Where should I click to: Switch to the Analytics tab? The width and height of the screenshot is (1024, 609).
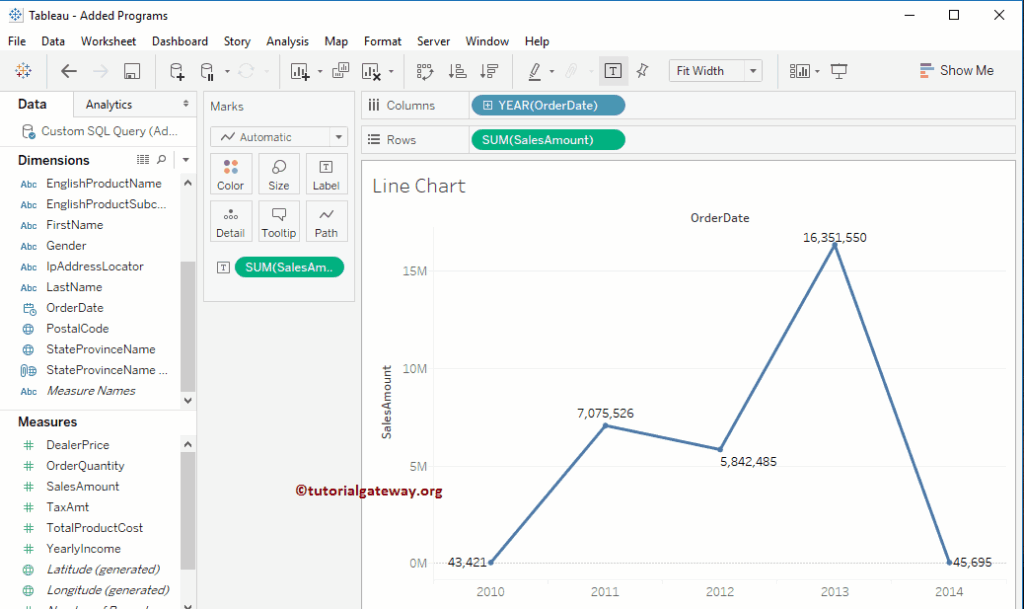[x=109, y=104]
